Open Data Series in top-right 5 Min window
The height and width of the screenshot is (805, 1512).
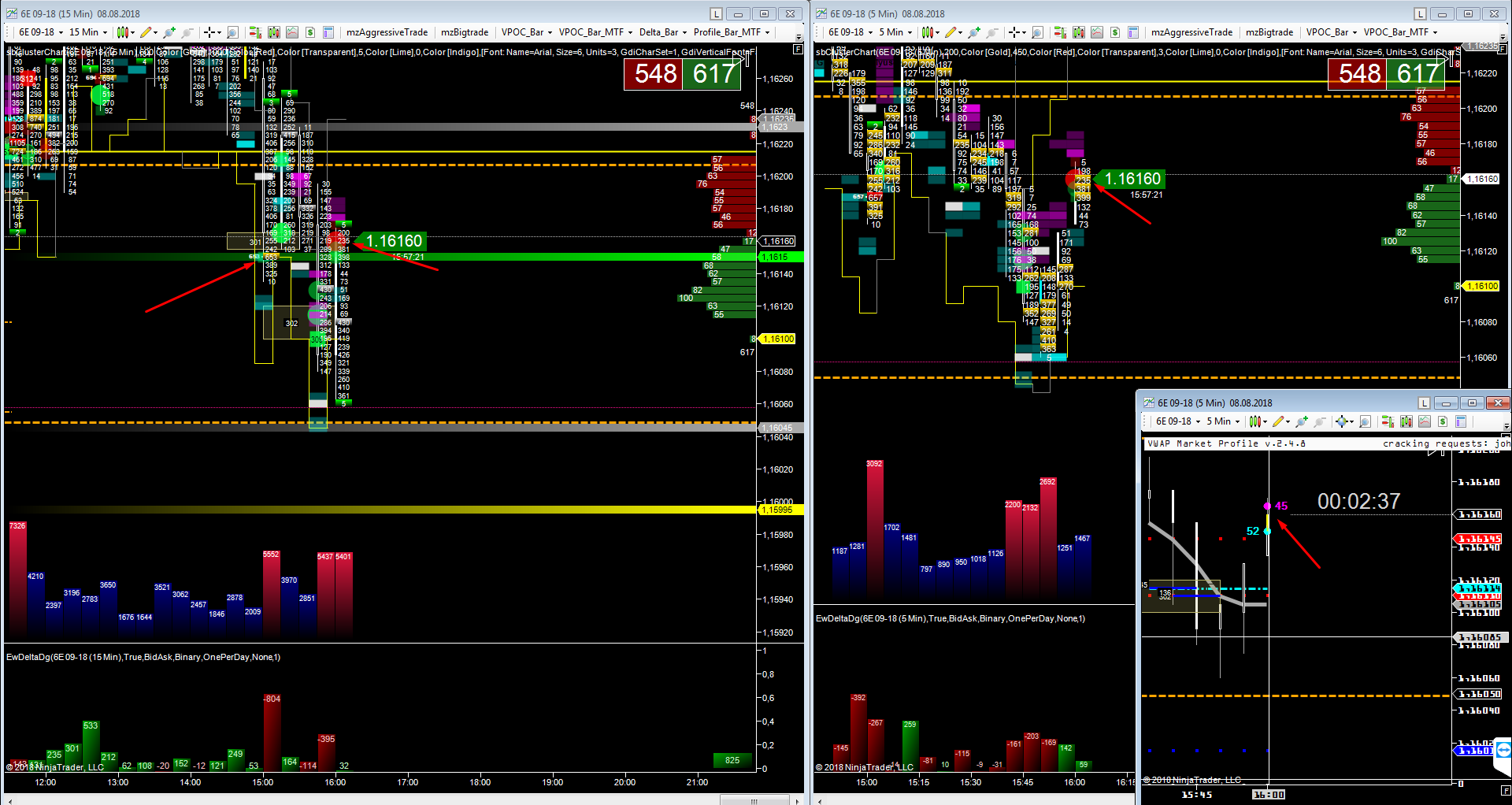coord(1078,32)
